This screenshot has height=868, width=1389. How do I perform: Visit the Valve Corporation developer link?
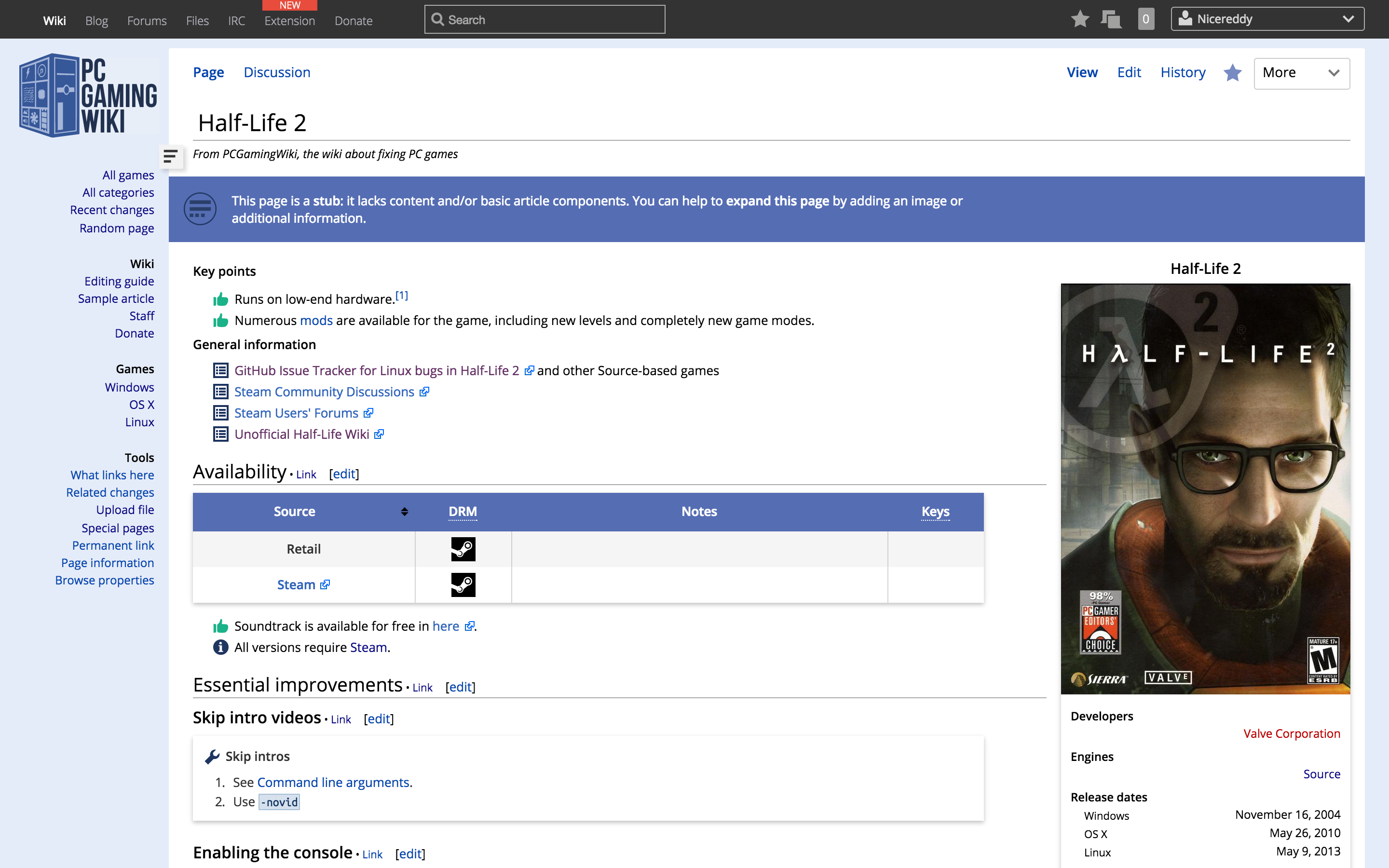pyautogui.click(x=1292, y=733)
